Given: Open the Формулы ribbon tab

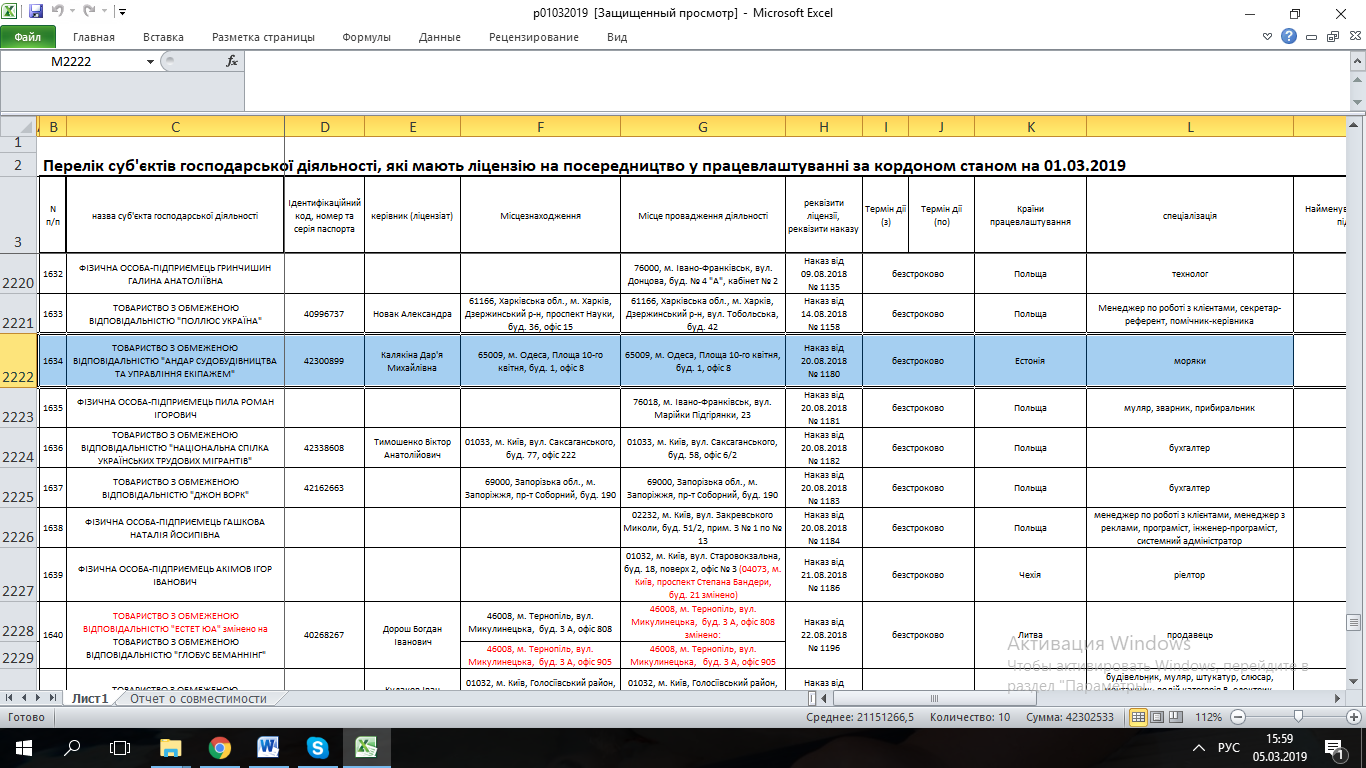Looking at the screenshot, I should (x=366, y=37).
